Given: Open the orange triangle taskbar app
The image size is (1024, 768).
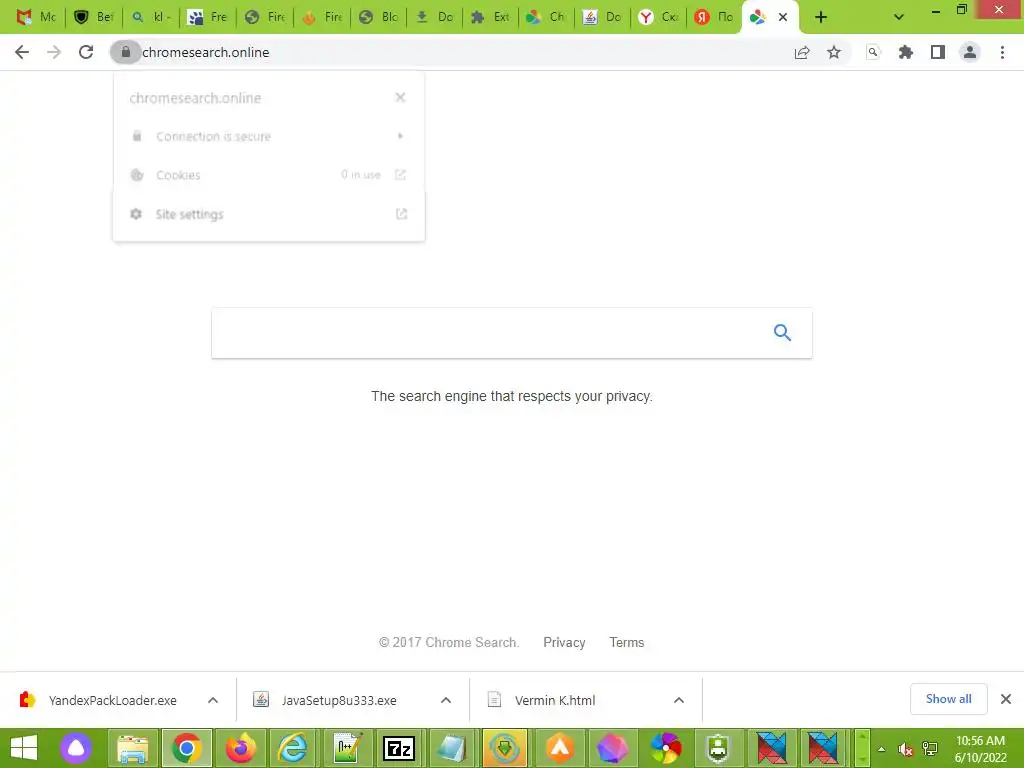Looking at the screenshot, I should click(560, 748).
